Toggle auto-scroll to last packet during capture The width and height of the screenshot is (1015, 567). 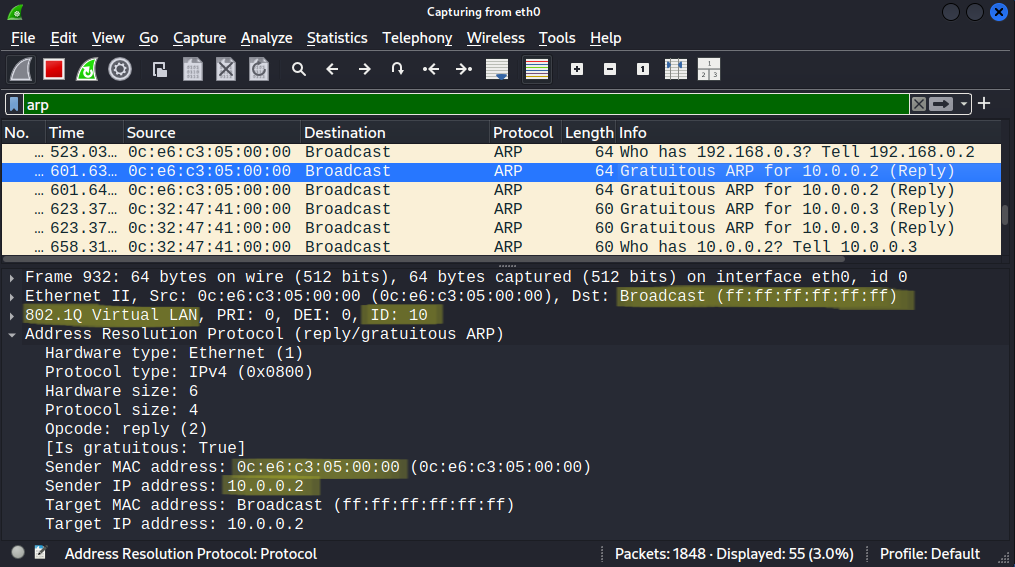click(496, 69)
